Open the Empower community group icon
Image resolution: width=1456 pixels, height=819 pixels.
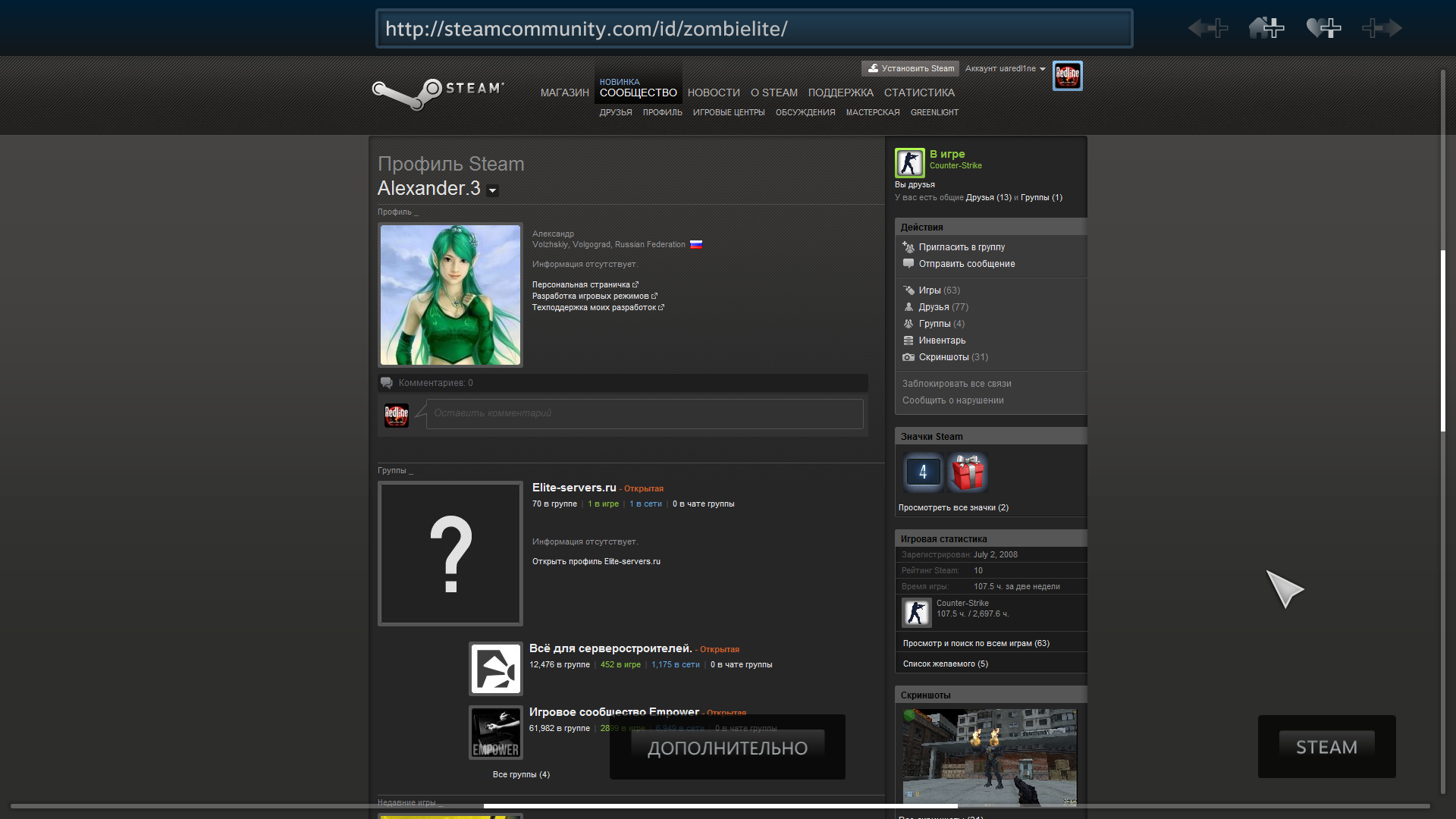pos(496,733)
